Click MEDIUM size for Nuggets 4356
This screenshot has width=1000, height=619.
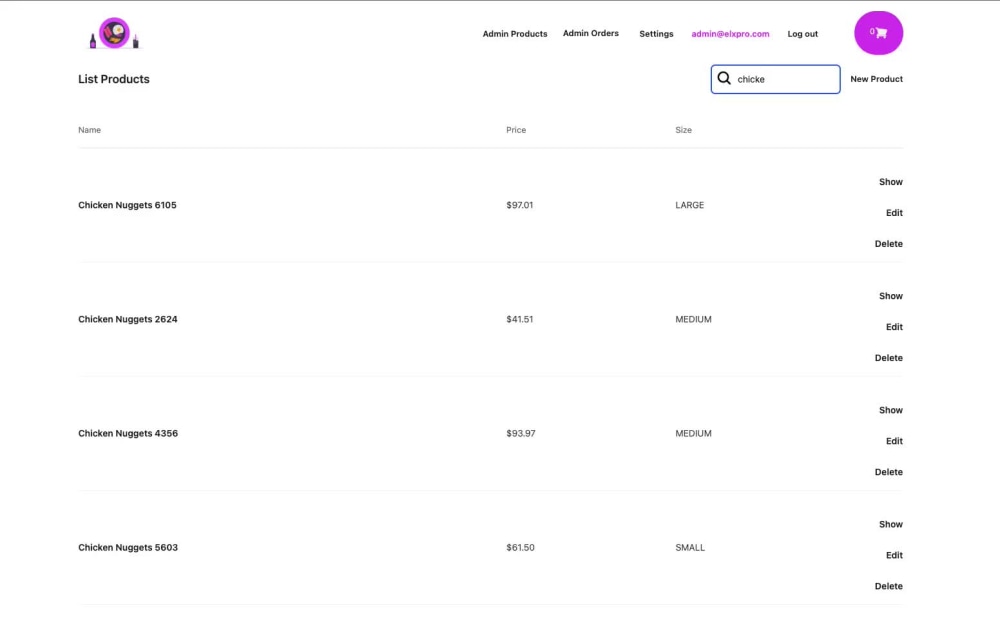coord(693,433)
